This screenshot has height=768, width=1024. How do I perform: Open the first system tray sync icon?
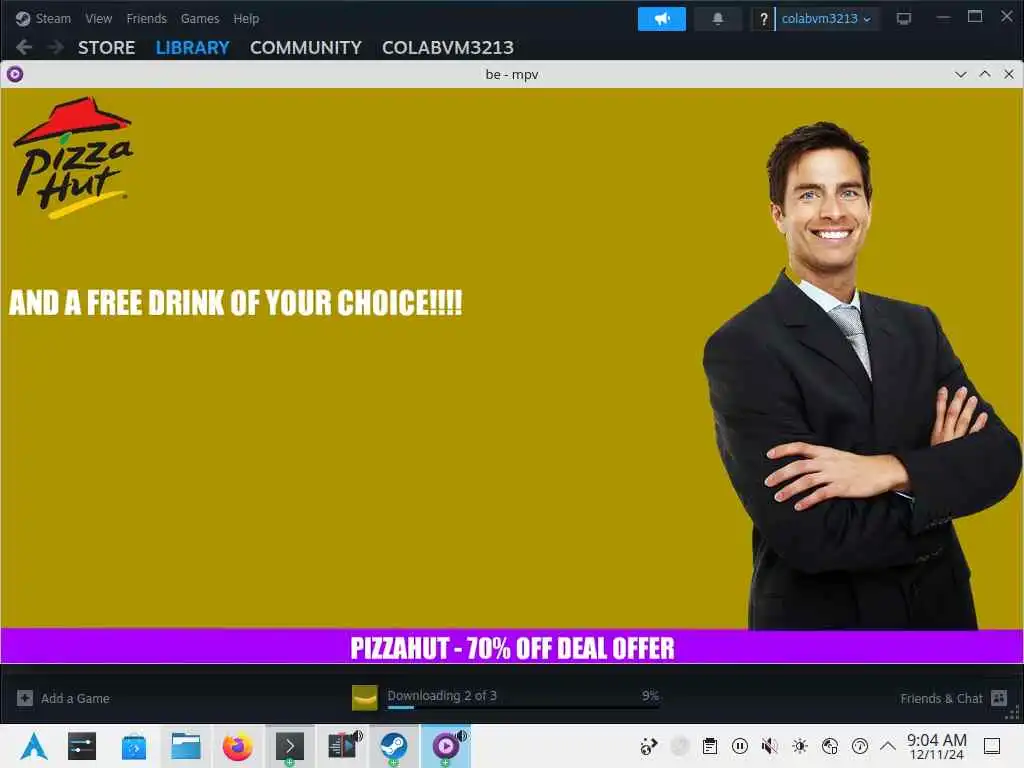coord(648,746)
